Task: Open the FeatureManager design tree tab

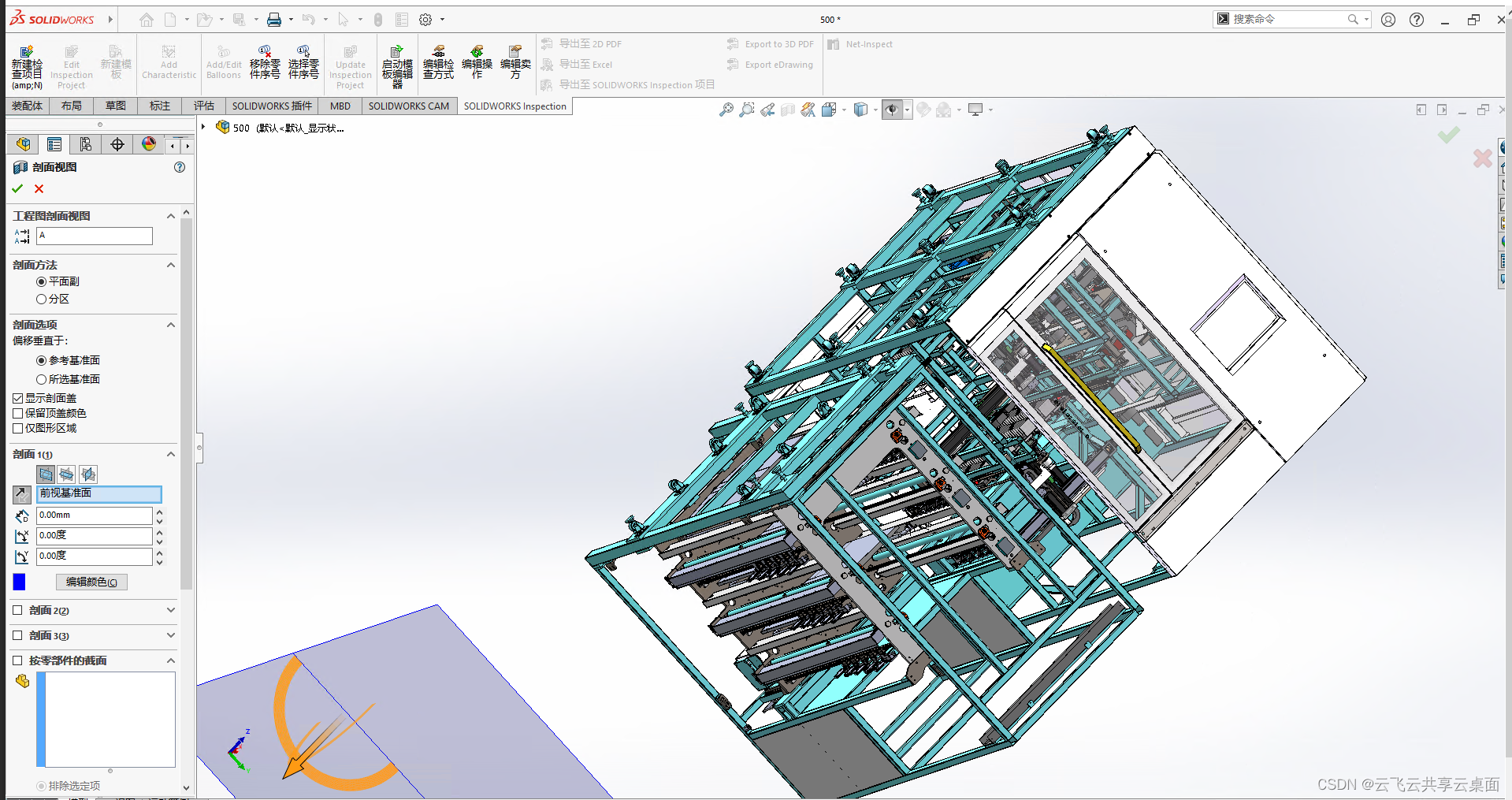Action: (x=23, y=144)
